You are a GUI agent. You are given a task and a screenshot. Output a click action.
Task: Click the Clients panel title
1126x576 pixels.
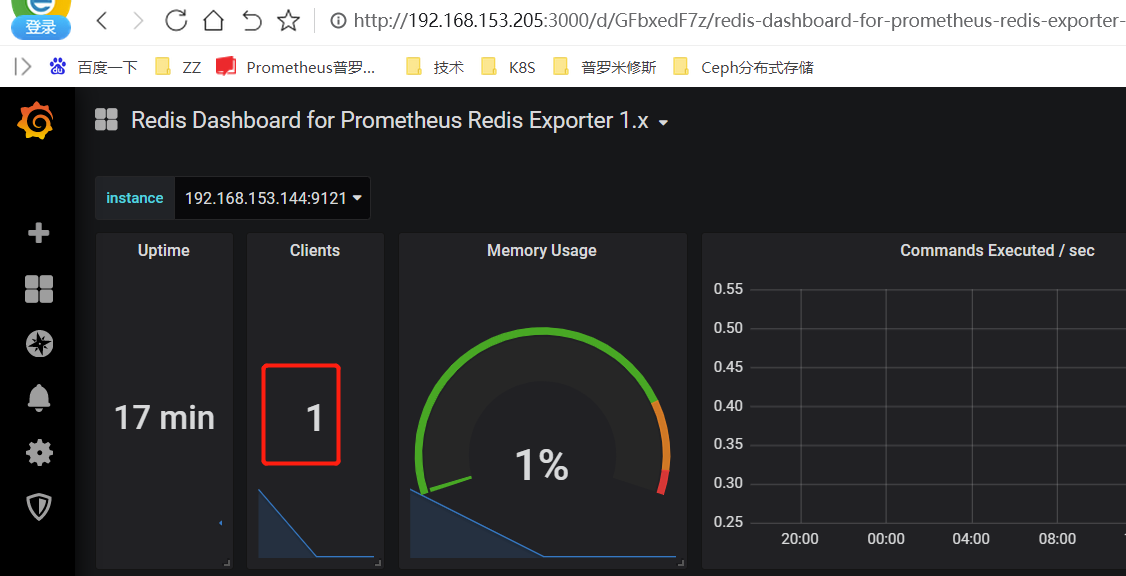point(315,251)
